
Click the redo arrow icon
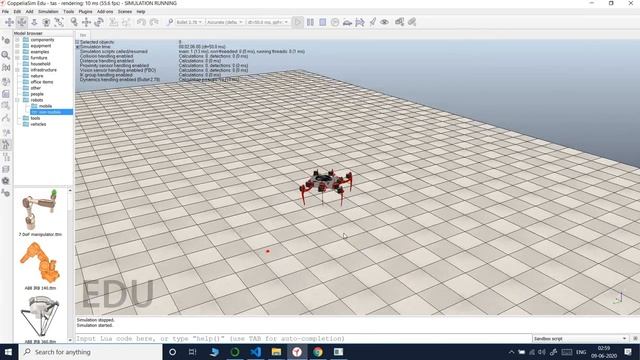[154, 22]
